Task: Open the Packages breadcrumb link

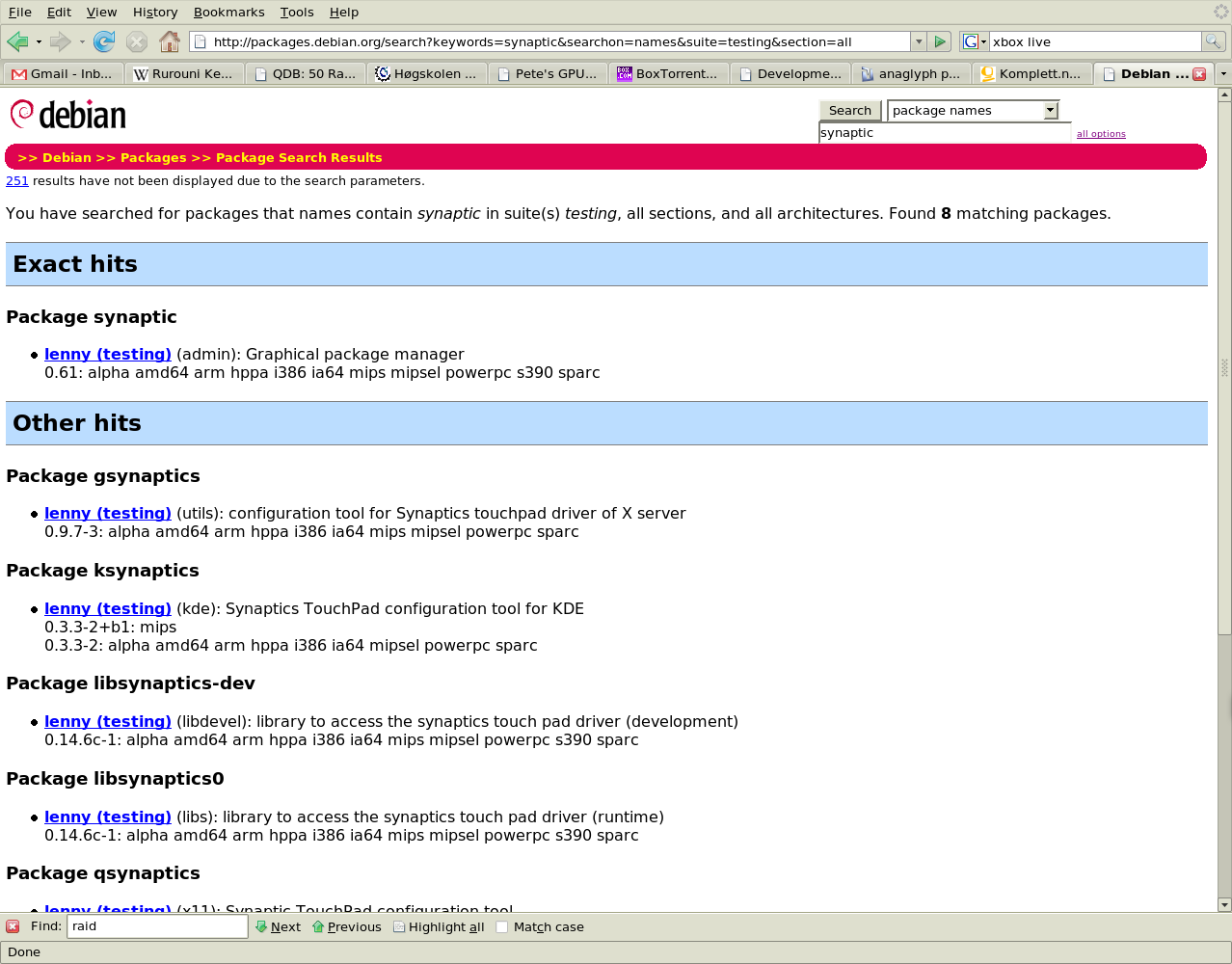Action: tap(153, 157)
